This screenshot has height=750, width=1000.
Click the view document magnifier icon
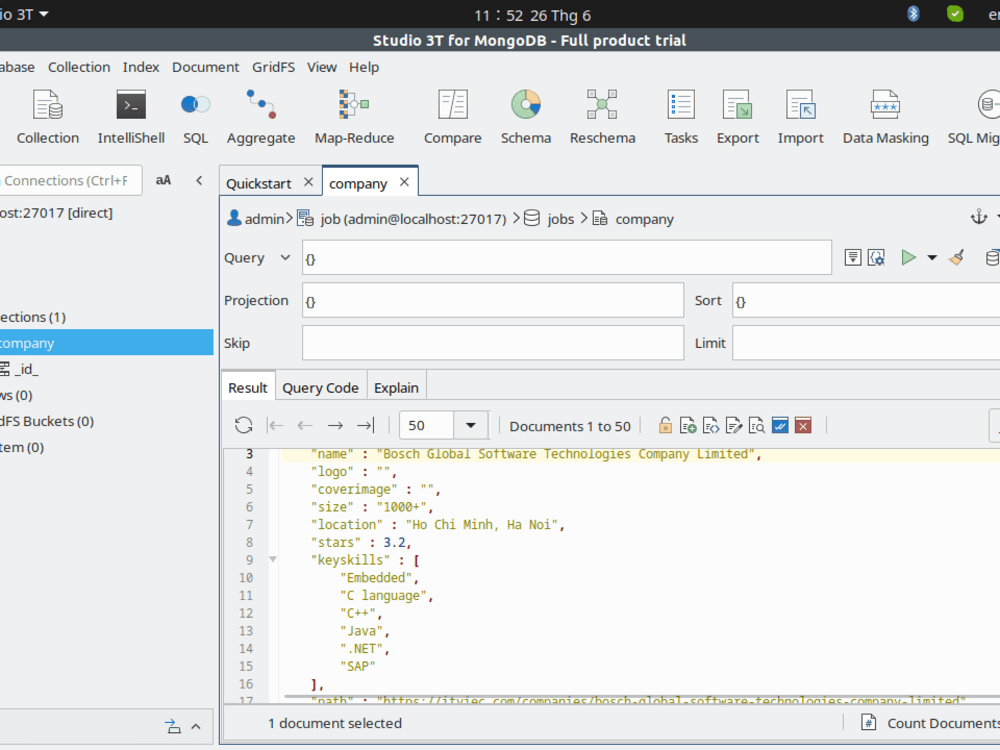pyautogui.click(x=757, y=425)
